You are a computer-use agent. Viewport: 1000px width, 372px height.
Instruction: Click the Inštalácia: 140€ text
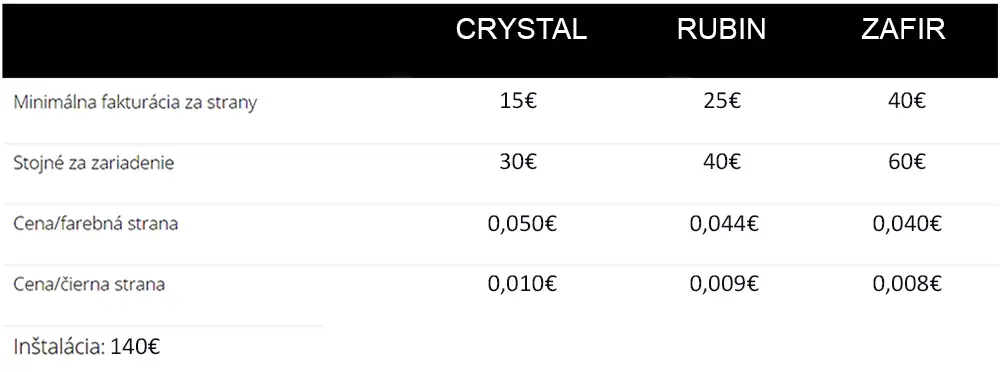coord(87,346)
